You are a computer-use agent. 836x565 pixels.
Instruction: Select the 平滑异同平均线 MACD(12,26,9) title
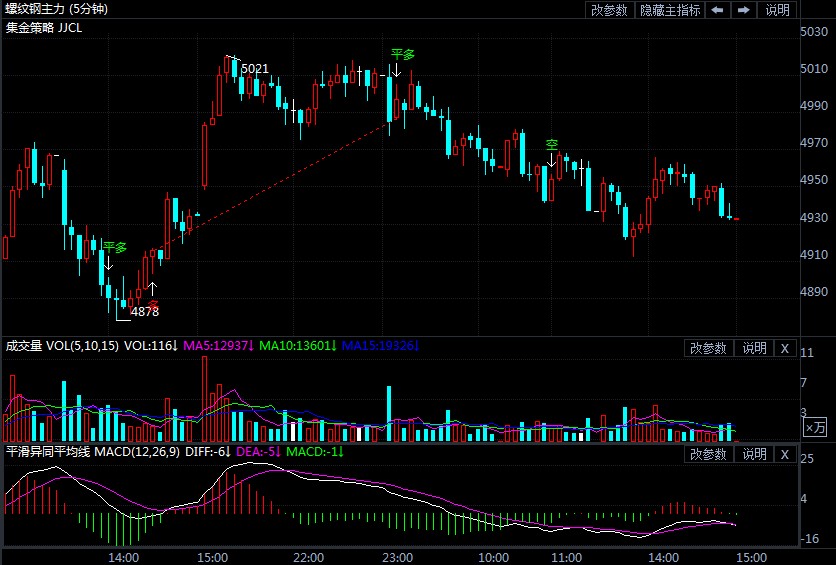pyautogui.click(x=92, y=452)
